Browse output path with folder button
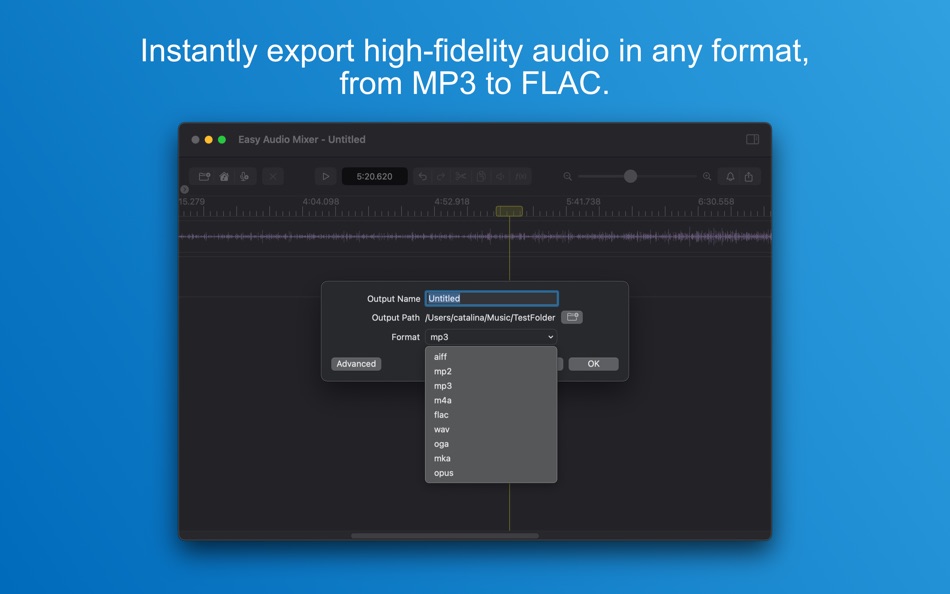 [572, 317]
